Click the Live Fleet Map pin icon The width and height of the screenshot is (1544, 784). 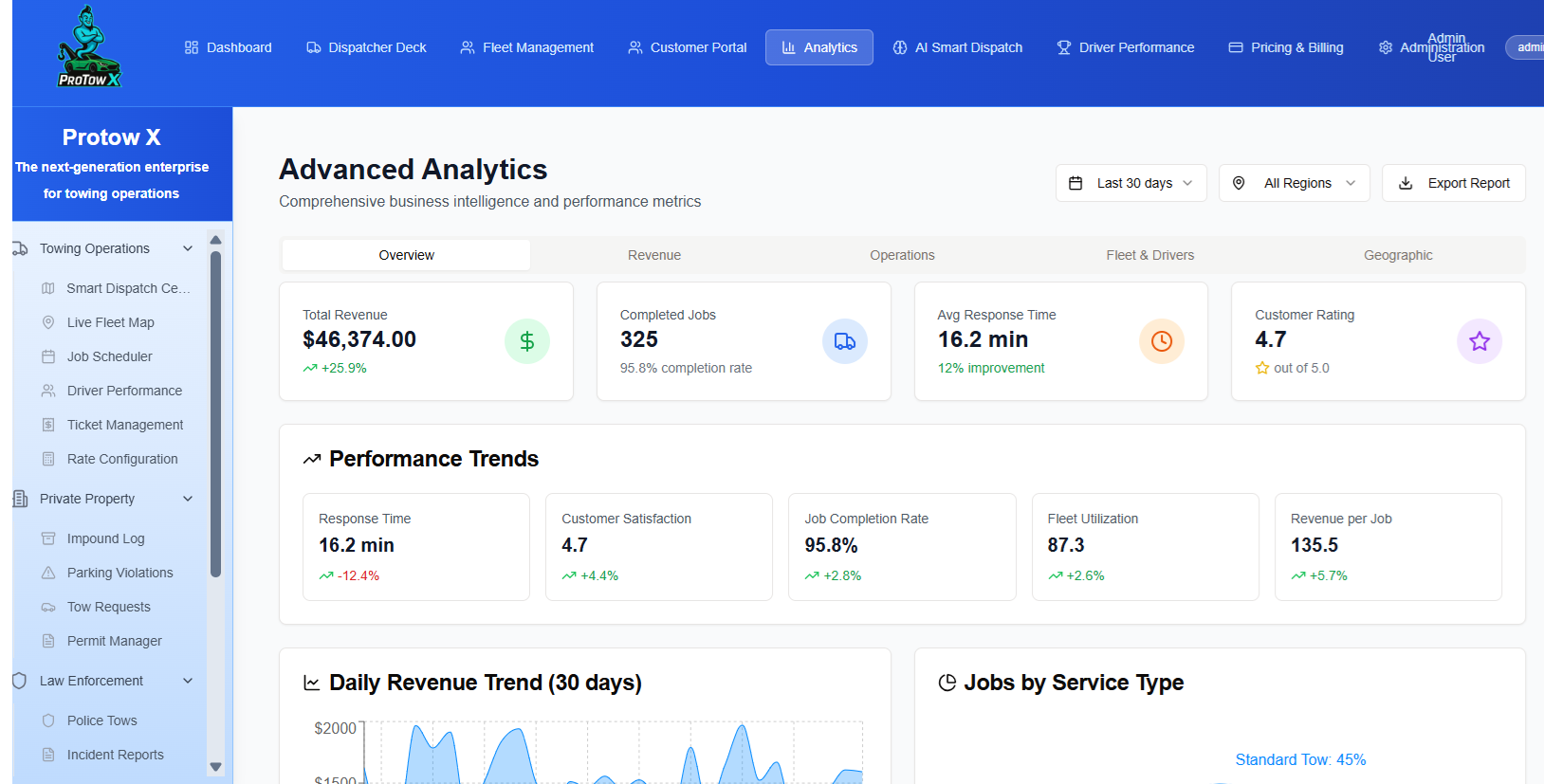48,322
